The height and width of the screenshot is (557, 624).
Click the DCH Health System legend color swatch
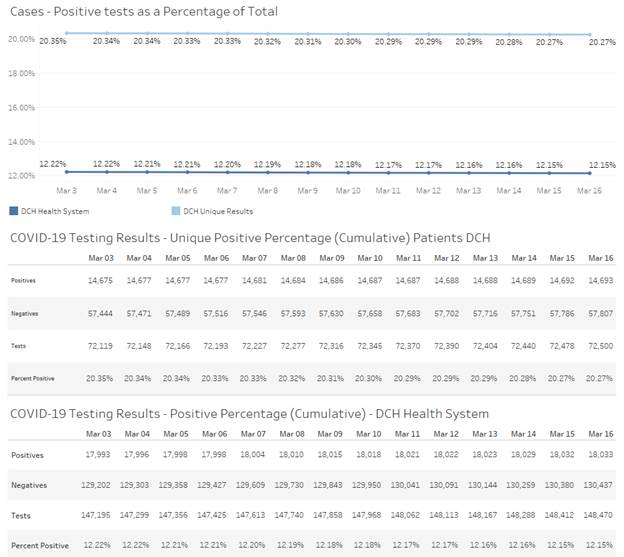click(14, 211)
